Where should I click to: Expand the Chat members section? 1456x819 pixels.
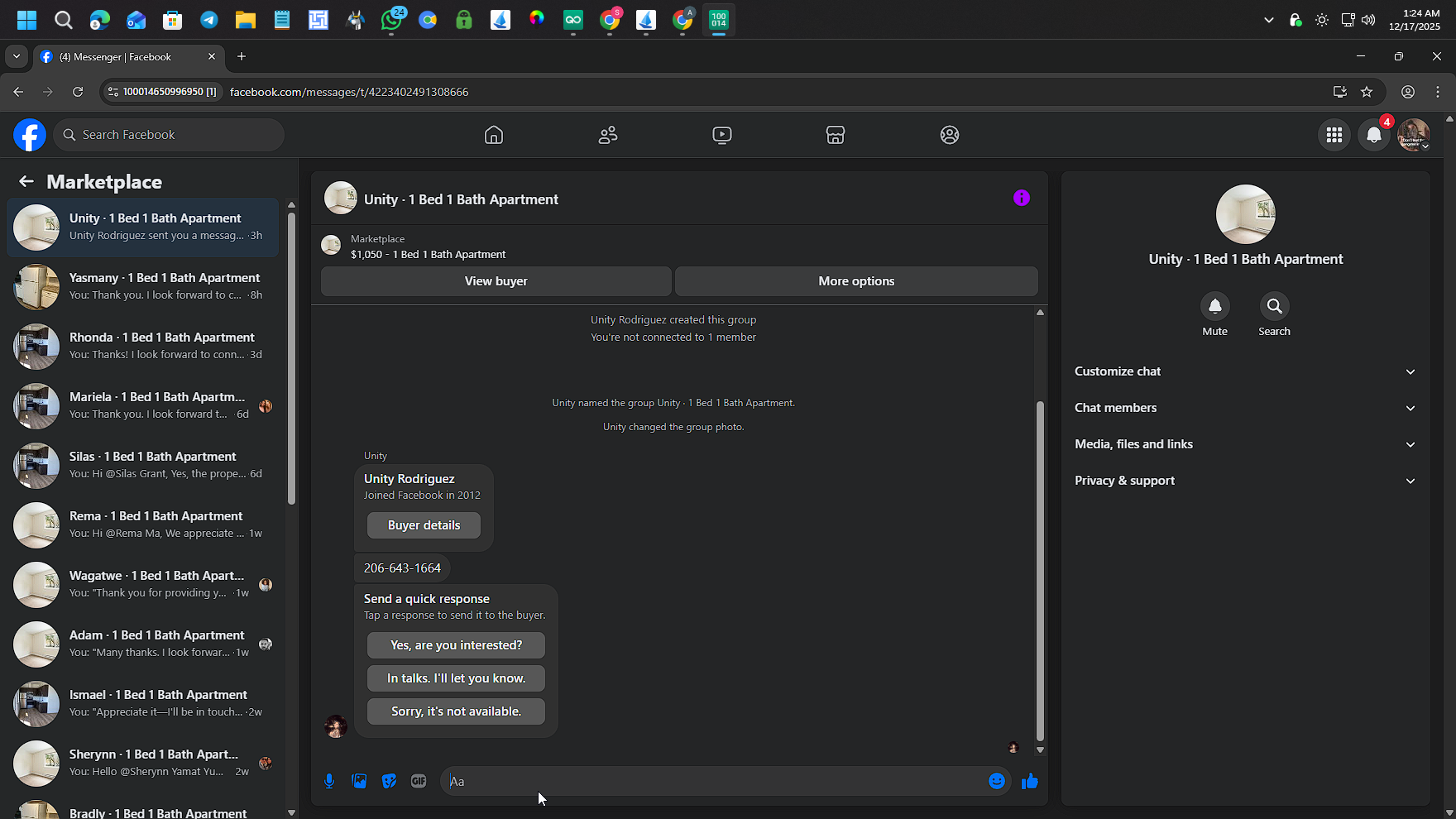tap(1246, 408)
